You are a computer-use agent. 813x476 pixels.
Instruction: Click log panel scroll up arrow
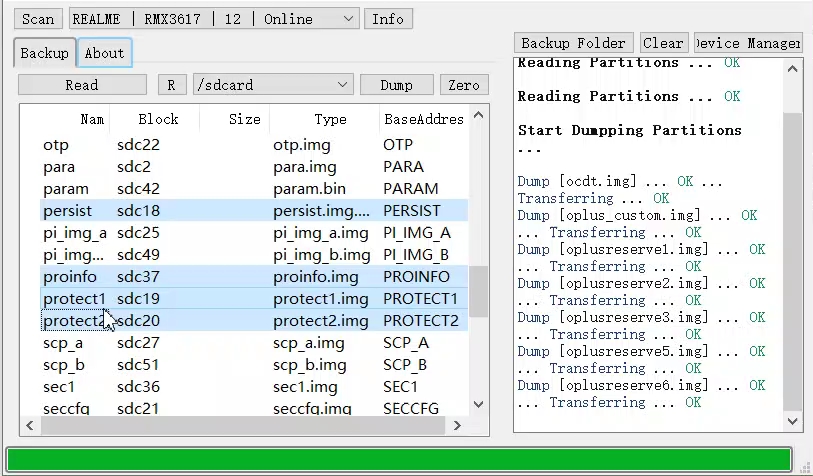[792, 69]
